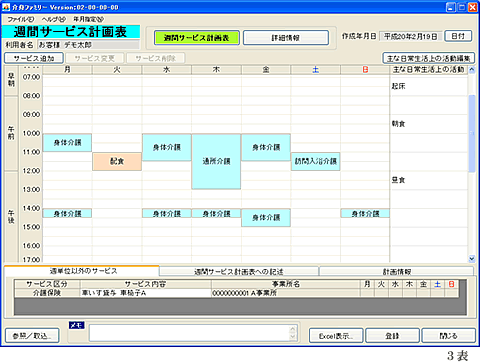Click the メモ text field
The image size is (480, 362).
pos(189,333)
